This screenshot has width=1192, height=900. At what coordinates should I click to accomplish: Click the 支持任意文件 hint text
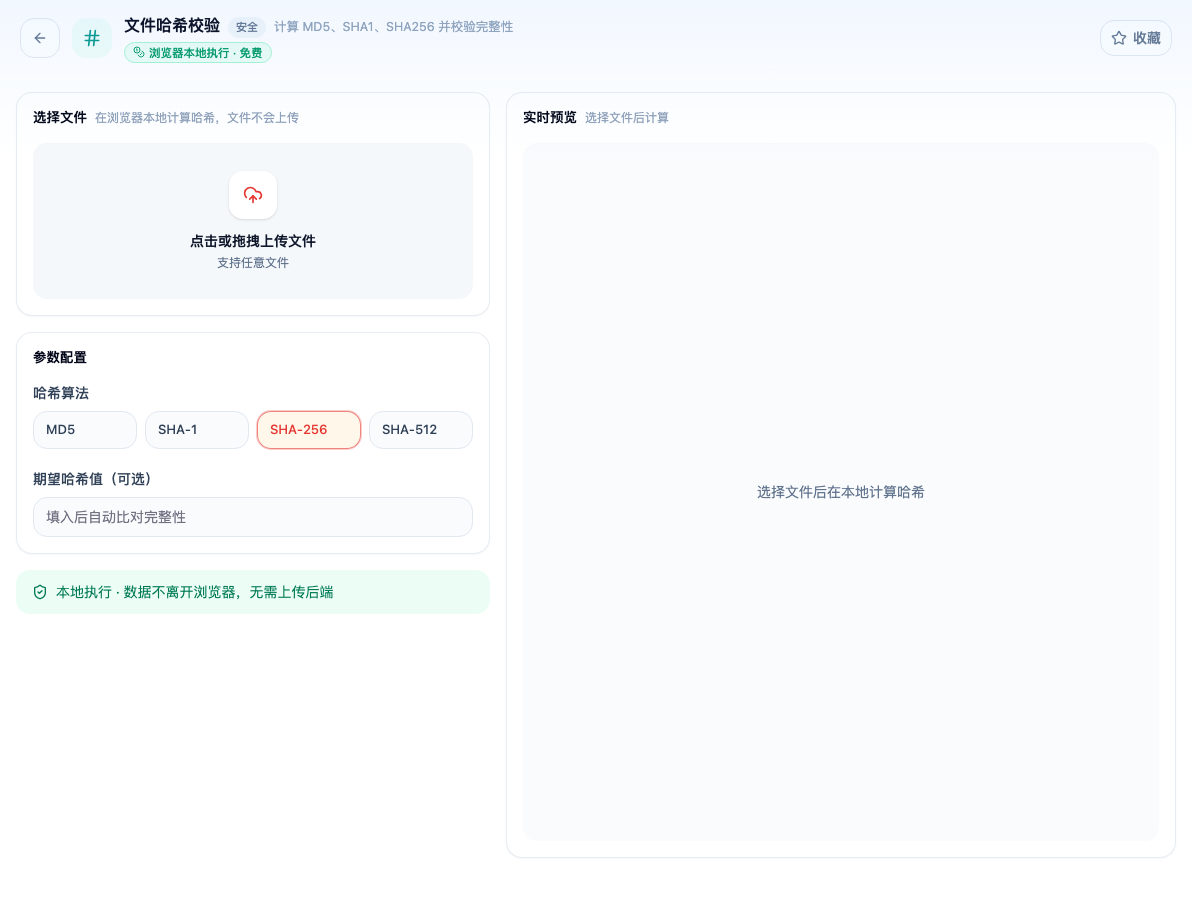tap(253, 263)
